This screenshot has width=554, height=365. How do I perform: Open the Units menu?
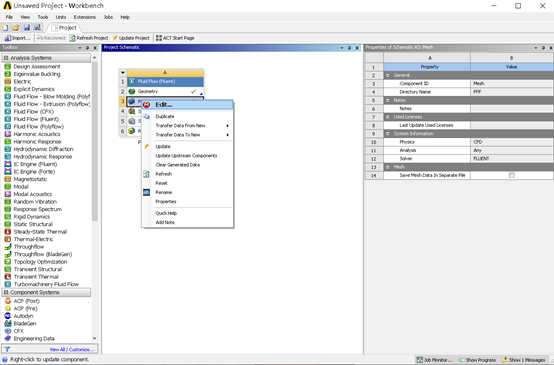tap(61, 17)
